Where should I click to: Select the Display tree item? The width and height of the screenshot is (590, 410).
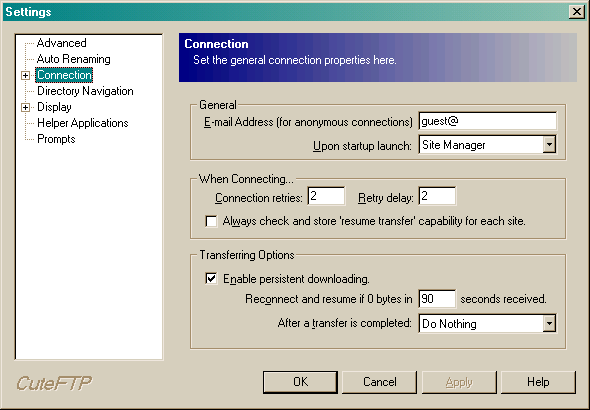pos(55,107)
